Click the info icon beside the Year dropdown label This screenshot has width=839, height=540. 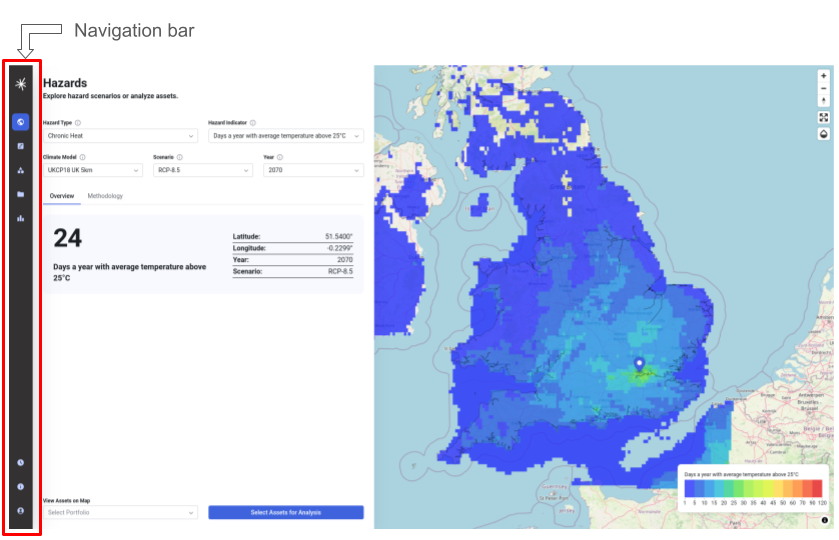coord(280,157)
